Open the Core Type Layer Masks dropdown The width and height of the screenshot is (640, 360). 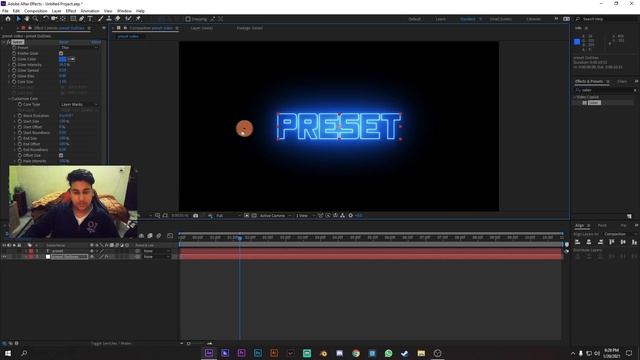point(79,104)
